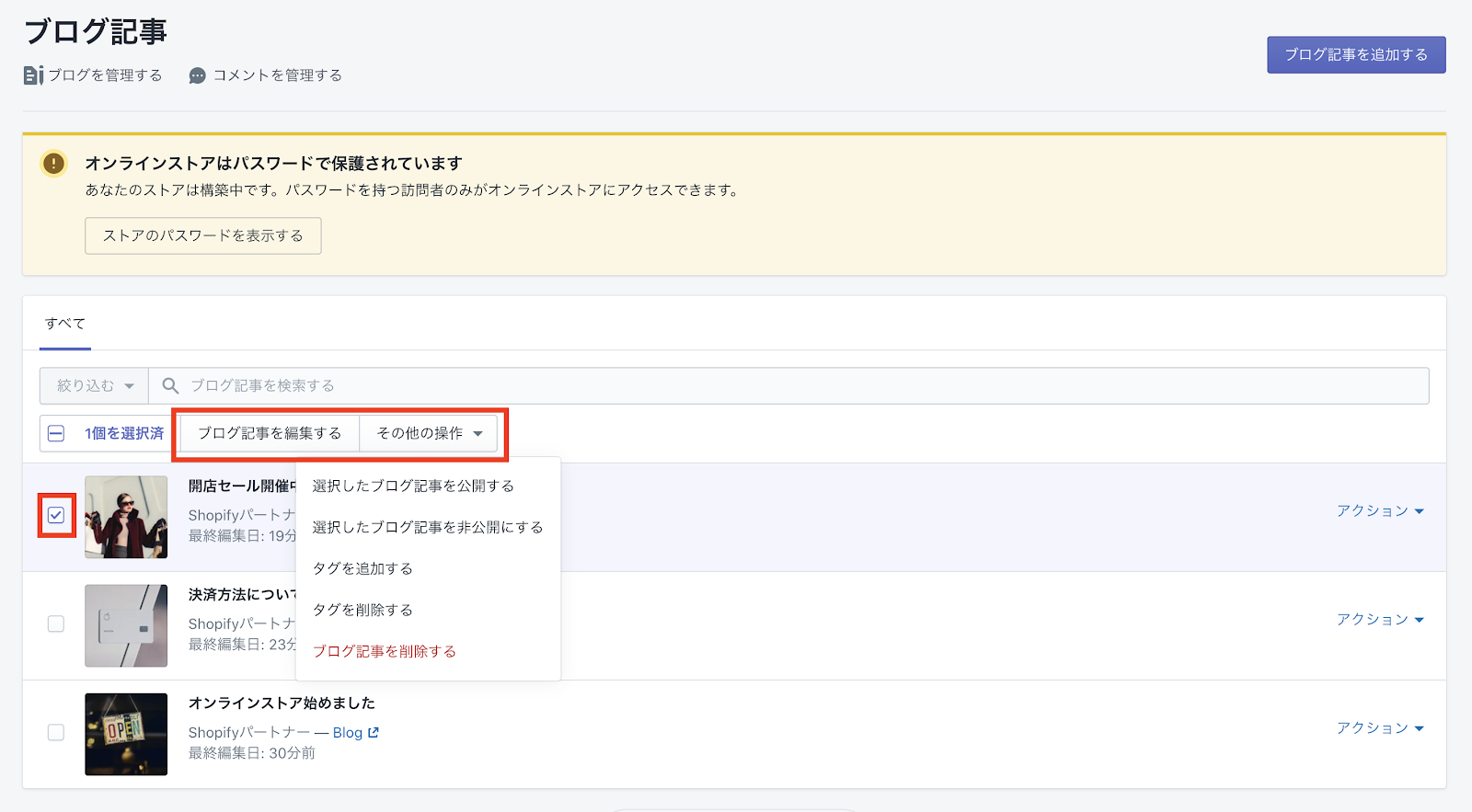Open アクション dropdown for オンラインストア始めました
The image size is (1472, 812).
[1379, 728]
